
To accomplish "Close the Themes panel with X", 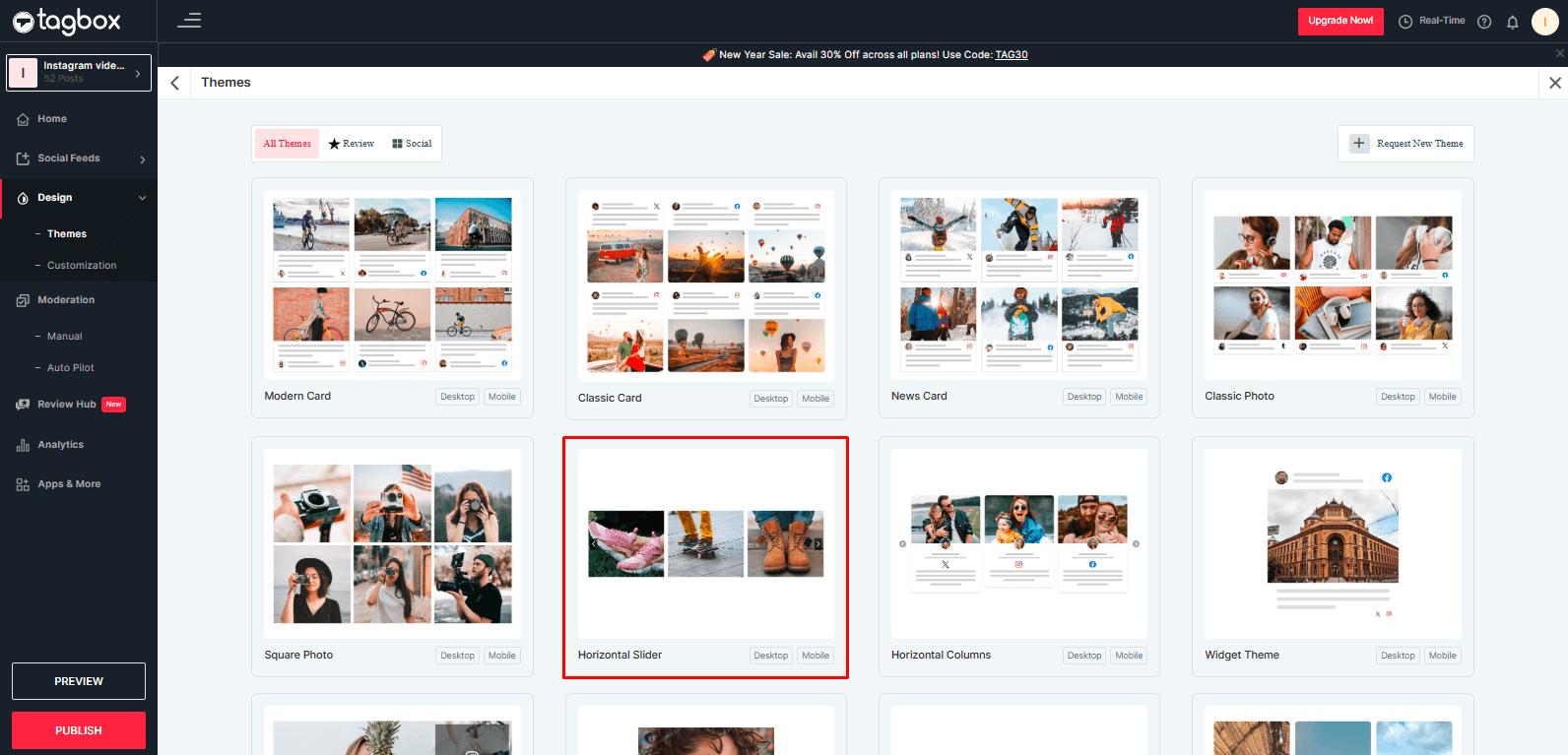I will pos(1554,83).
